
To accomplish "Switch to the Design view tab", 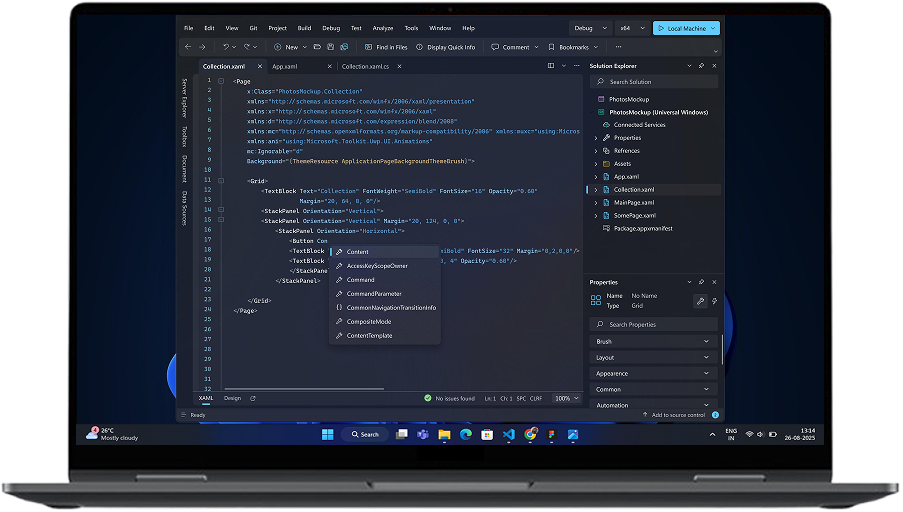I will click(x=233, y=399).
